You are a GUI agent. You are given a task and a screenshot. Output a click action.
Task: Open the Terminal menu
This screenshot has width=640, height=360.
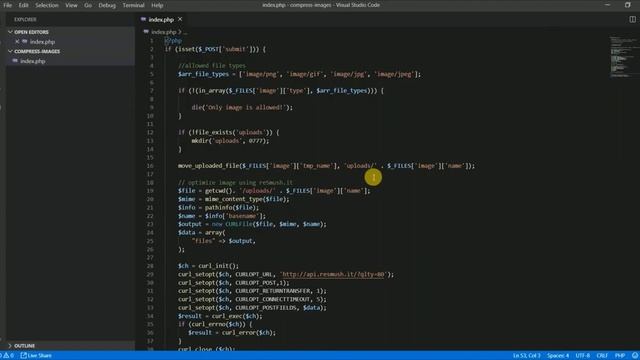pyautogui.click(x=133, y=5)
